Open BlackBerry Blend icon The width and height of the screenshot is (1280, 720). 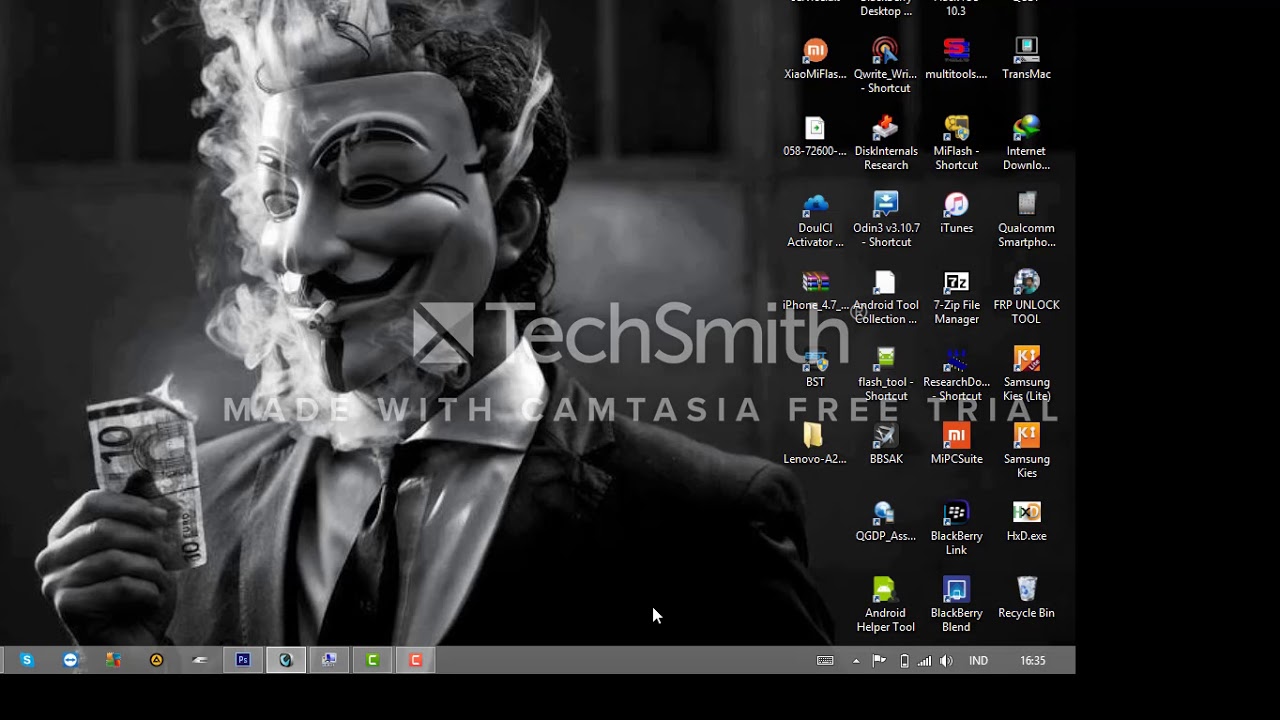click(956, 605)
